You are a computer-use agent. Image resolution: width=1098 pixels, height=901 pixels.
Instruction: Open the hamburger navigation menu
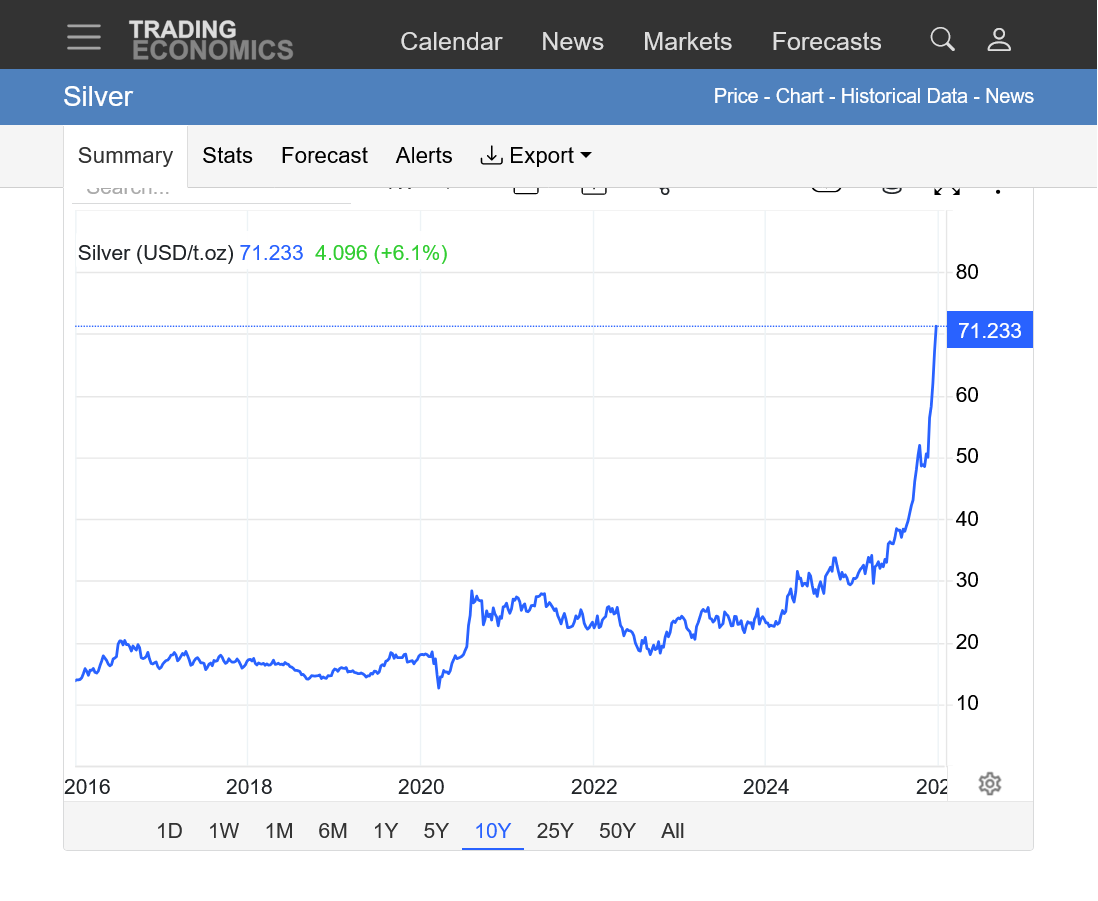click(x=84, y=38)
